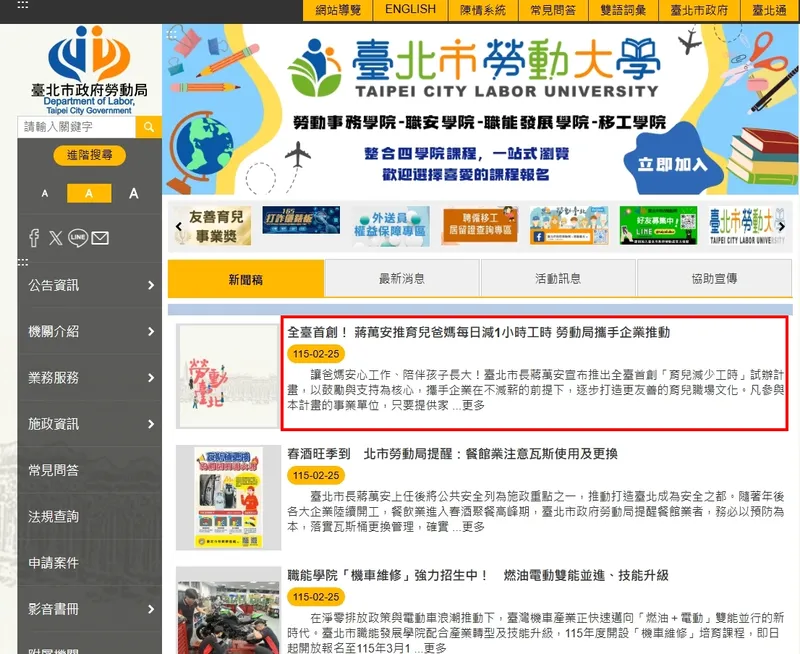Open the 常見問答 top bar link
Image resolution: width=800 pixels, height=654 pixels.
553,10
